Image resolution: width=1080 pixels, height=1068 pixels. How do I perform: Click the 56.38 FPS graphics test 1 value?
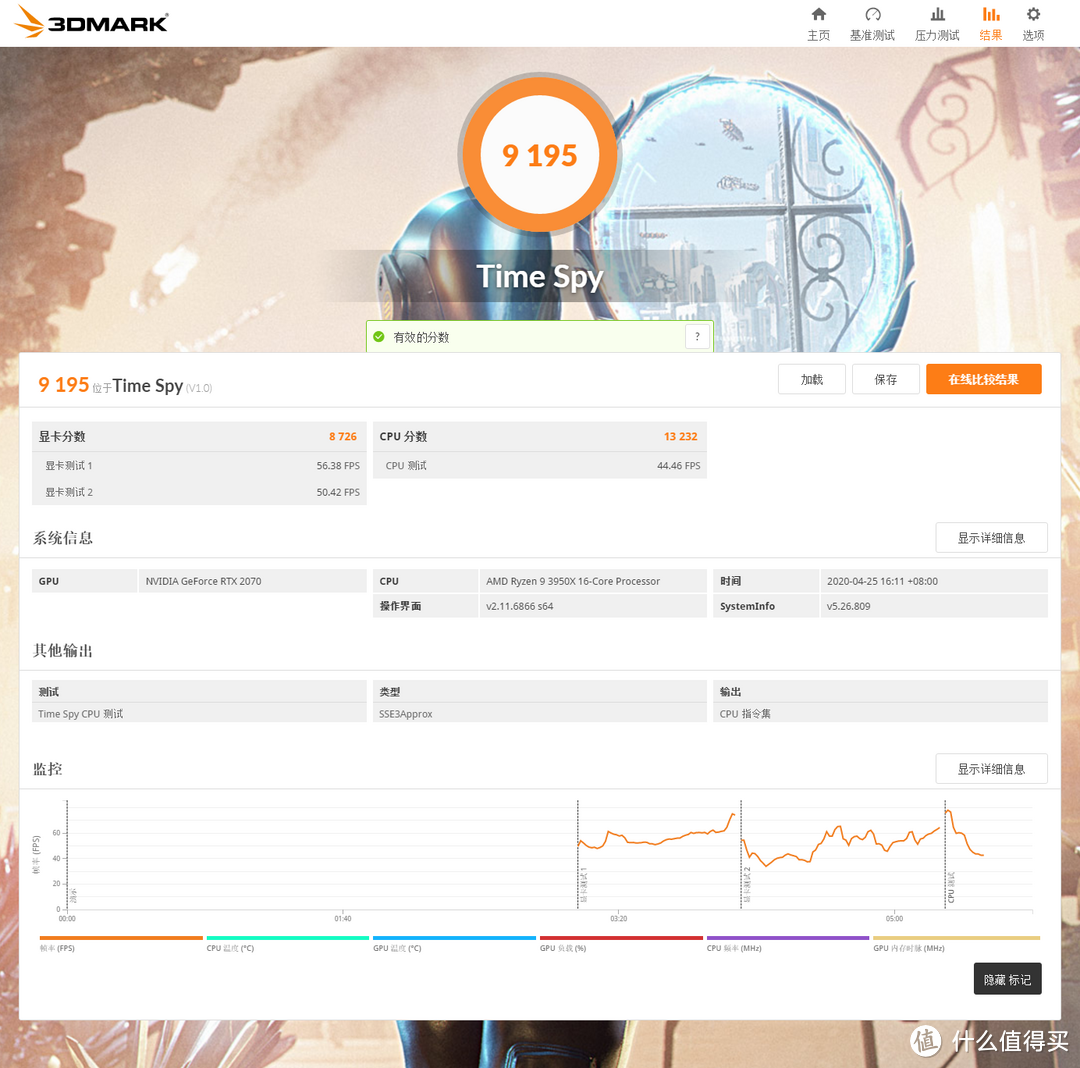338,465
